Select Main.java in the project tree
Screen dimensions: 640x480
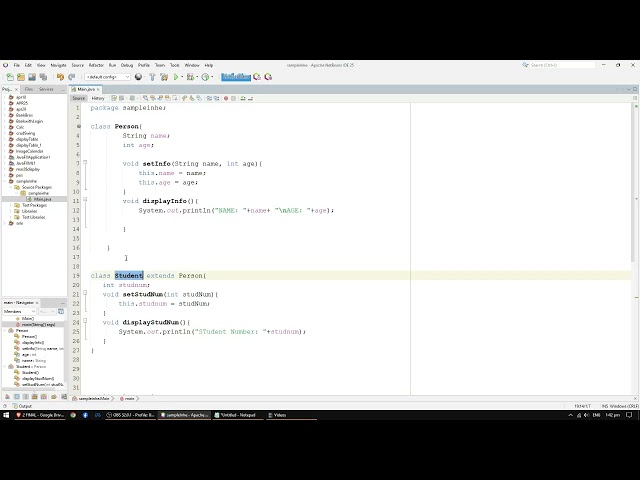coord(42,199)
